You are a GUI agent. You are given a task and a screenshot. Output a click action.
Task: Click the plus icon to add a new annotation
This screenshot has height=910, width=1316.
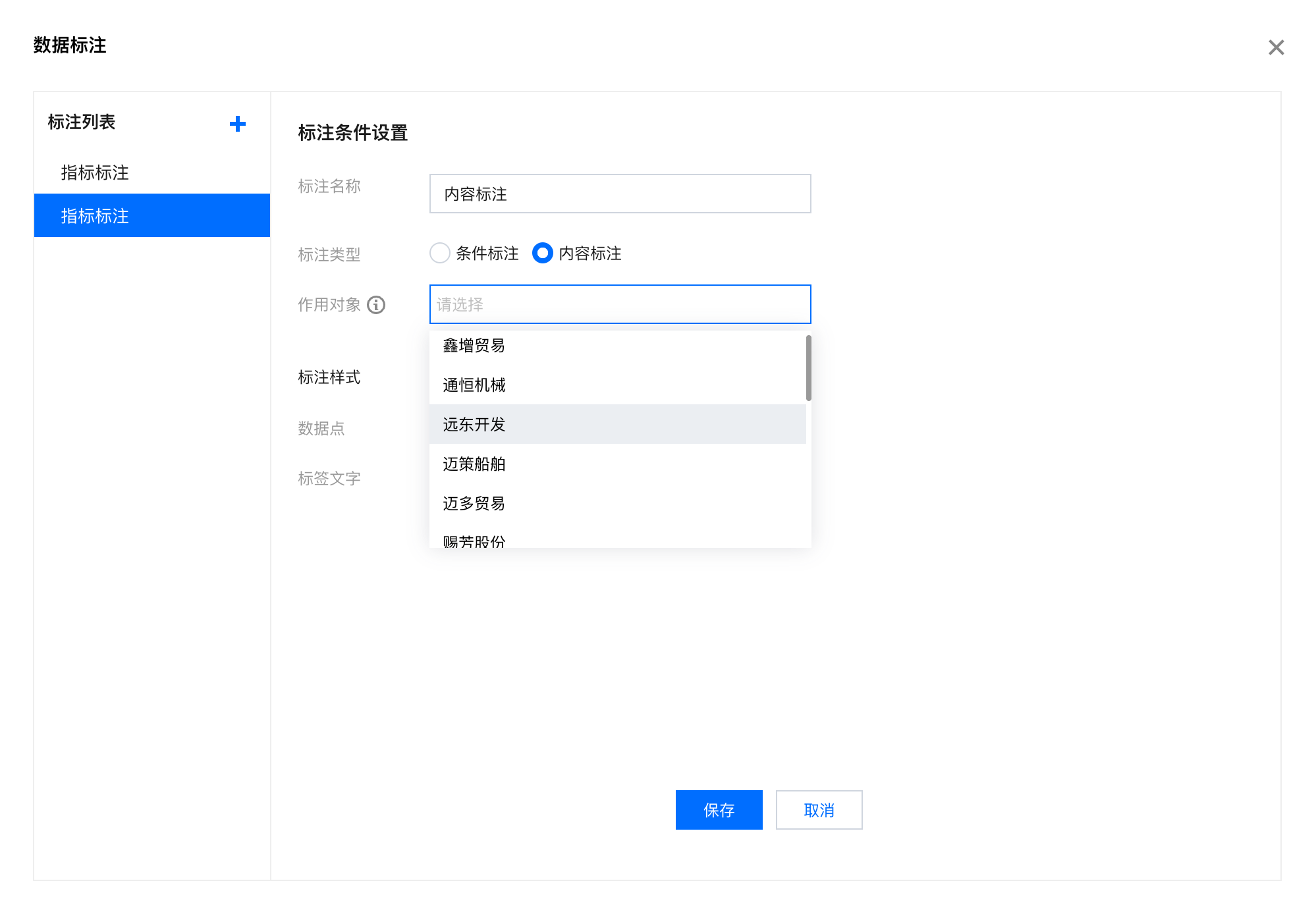click(237, 124)
